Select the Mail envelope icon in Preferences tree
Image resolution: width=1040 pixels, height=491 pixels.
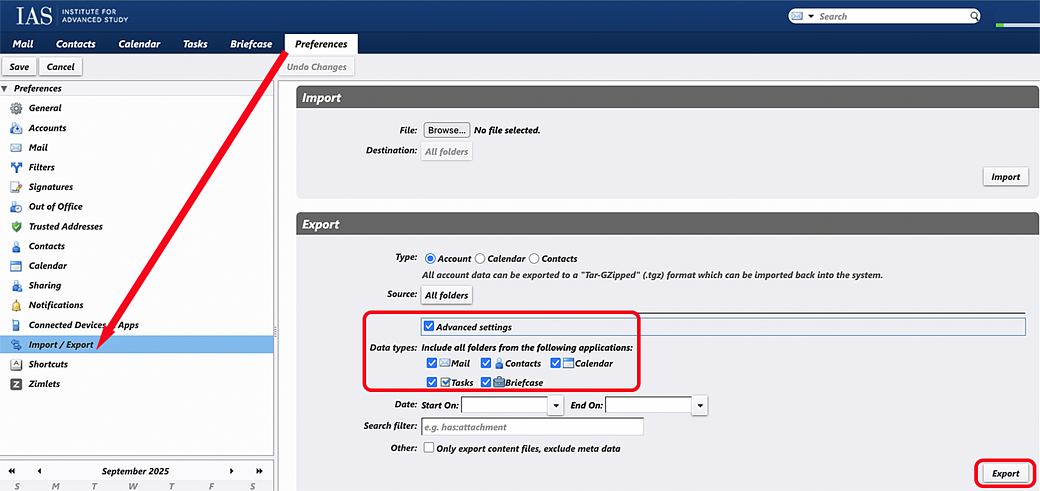pos(17,147)
